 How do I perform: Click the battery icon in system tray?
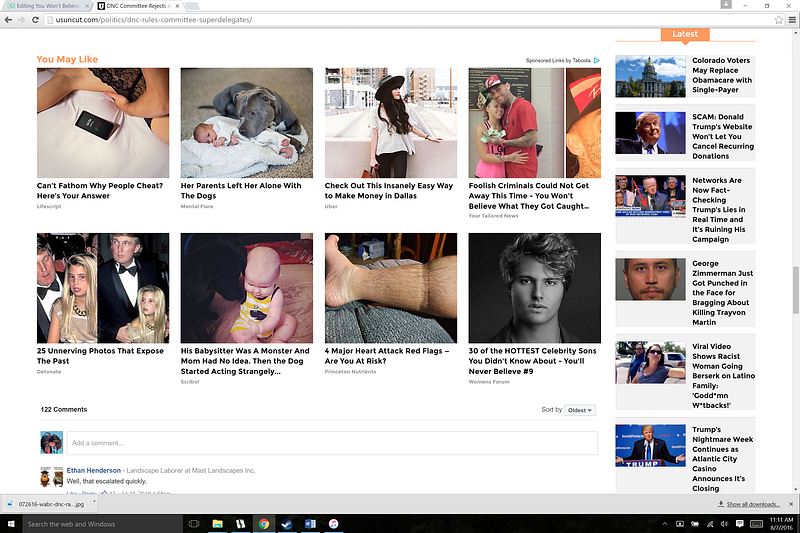point(695,524)
